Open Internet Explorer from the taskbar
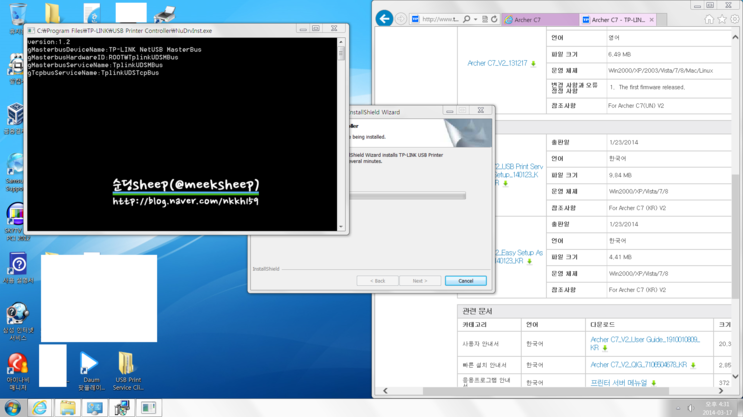 tap(40, 408)
